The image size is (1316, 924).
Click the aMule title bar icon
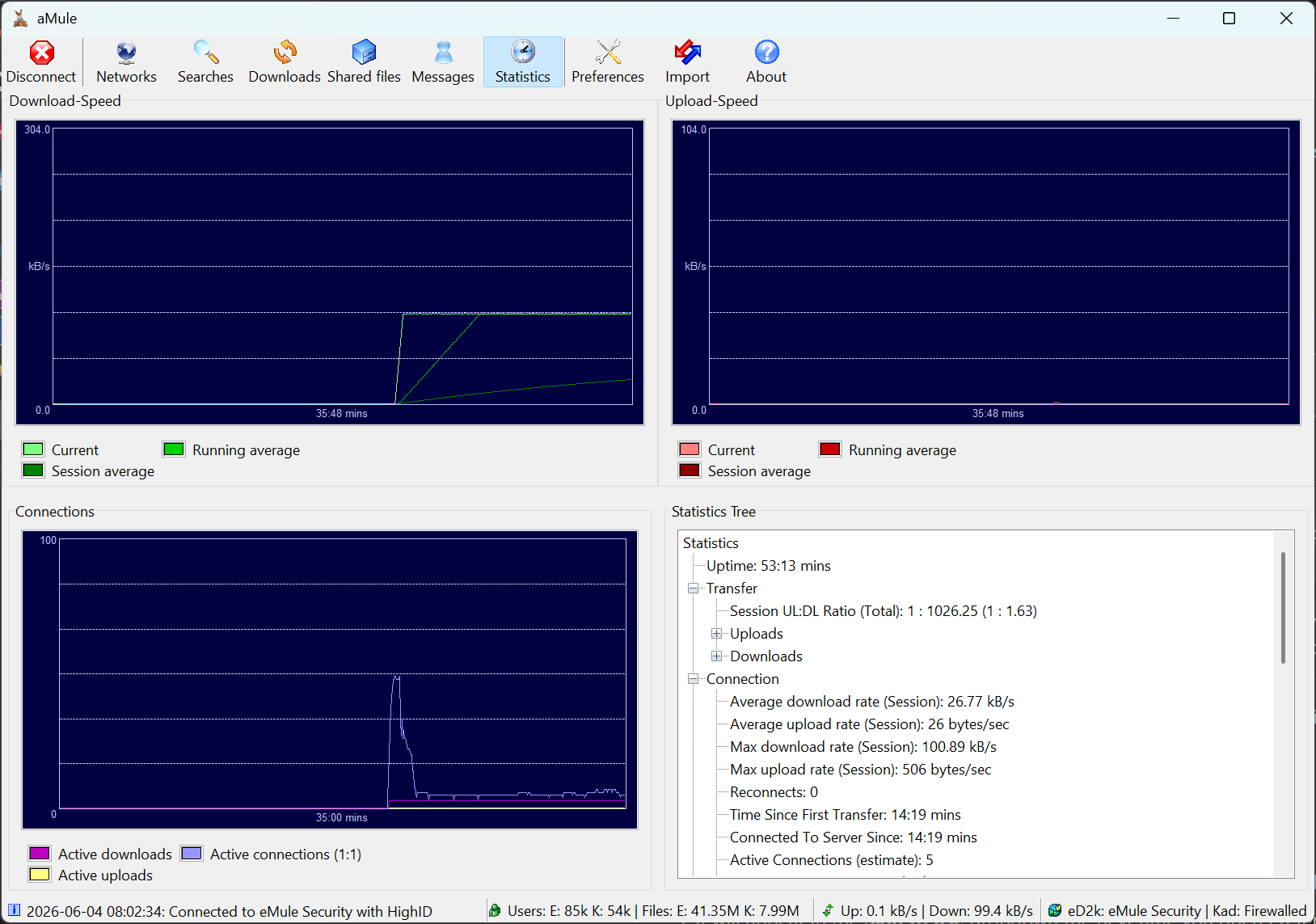pyautogui.click(x=20, y=18)
